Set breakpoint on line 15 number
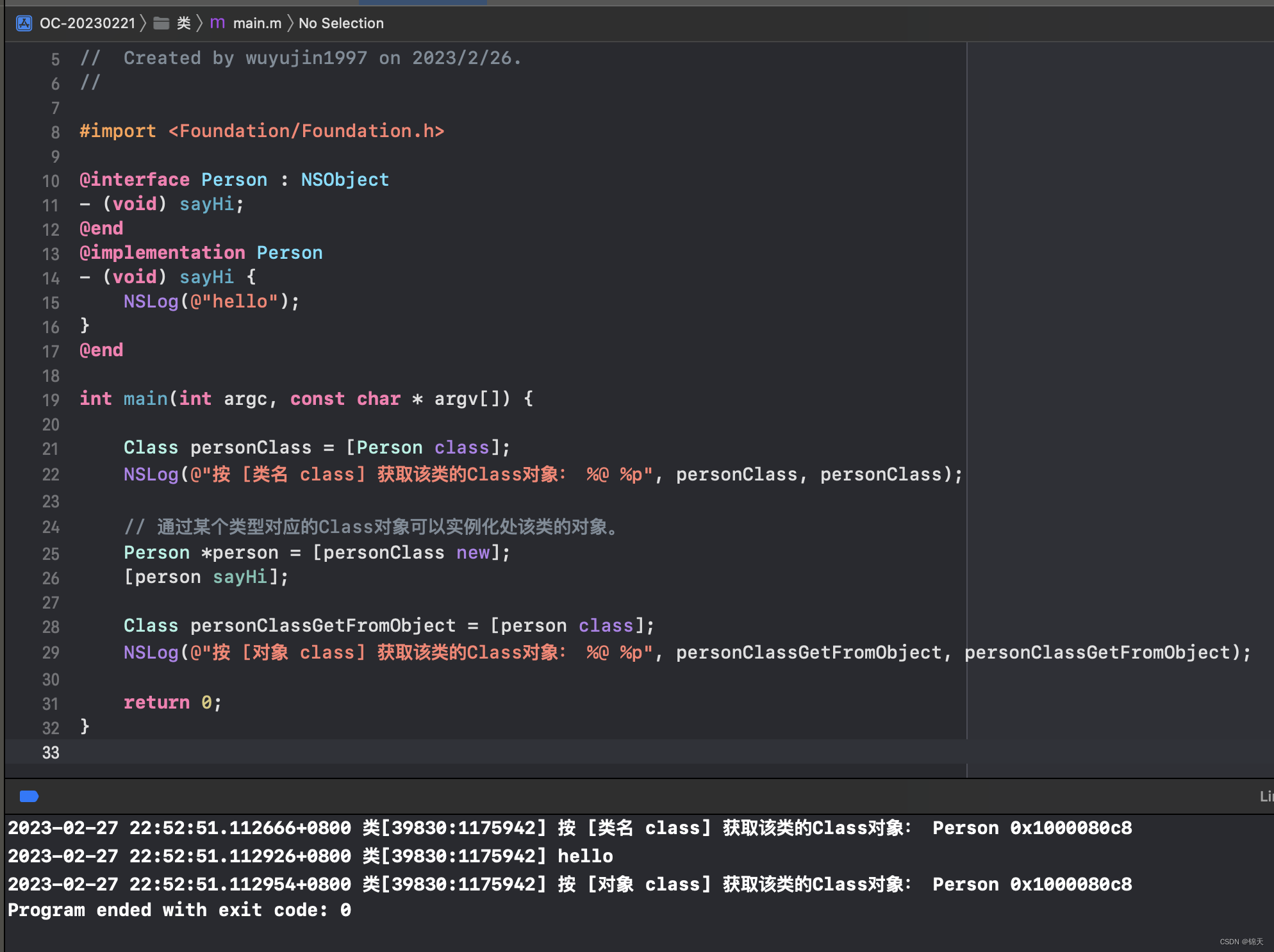 [51, 303]
